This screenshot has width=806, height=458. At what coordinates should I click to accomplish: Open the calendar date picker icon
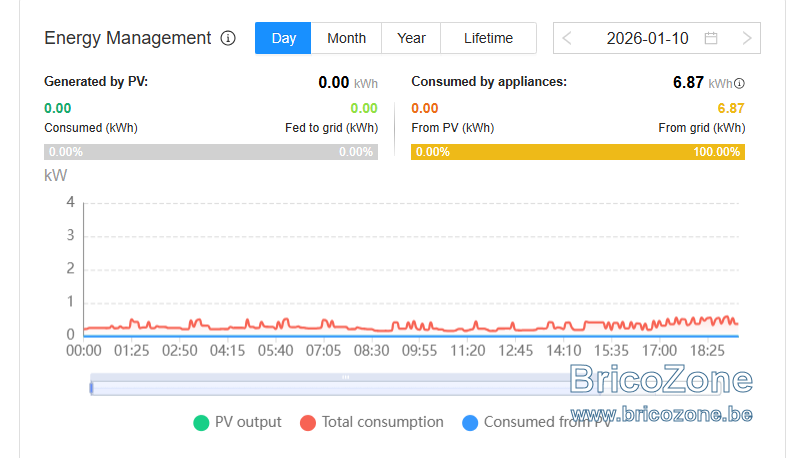click(711, 38)
